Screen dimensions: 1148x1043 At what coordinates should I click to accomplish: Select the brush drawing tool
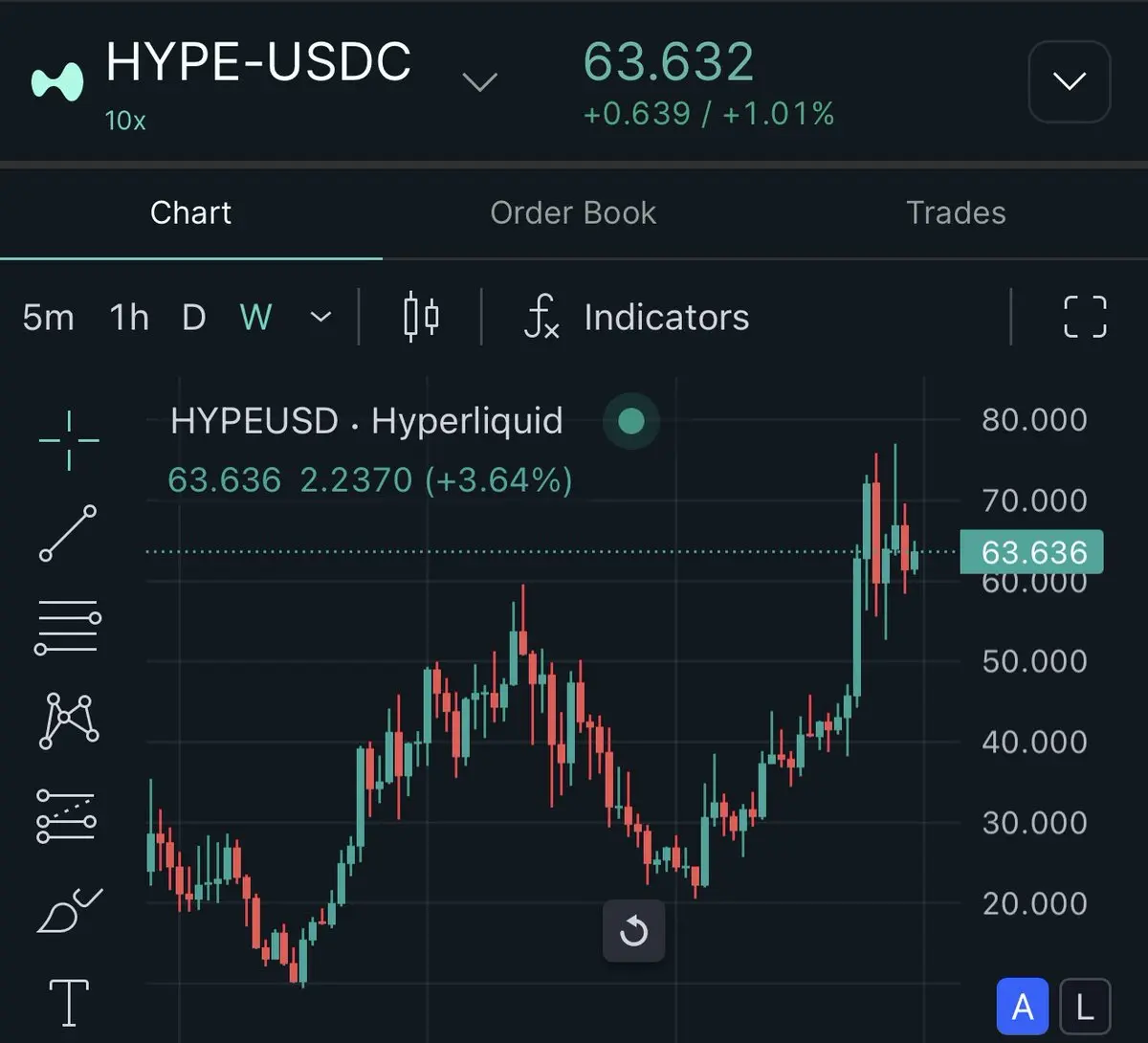pyautogui.click(x=69, y=910)
